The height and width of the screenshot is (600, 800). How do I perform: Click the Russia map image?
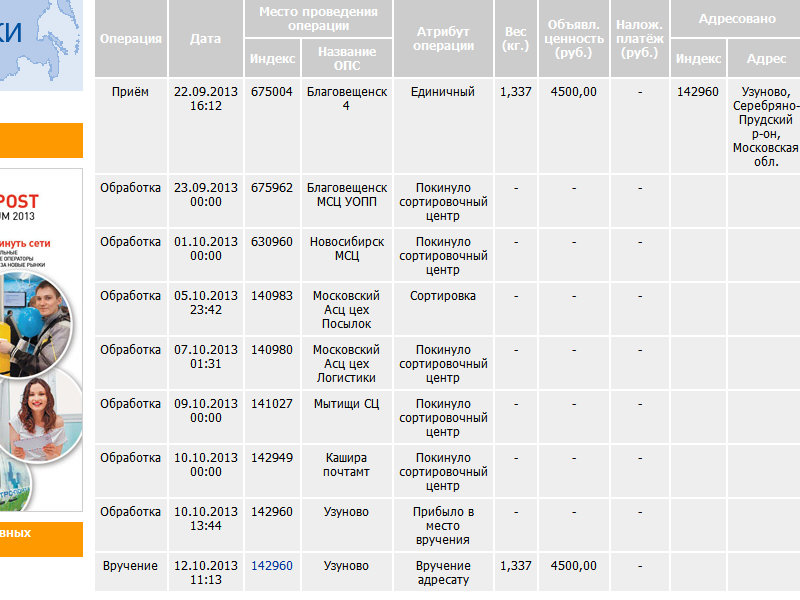coord(41,45)
